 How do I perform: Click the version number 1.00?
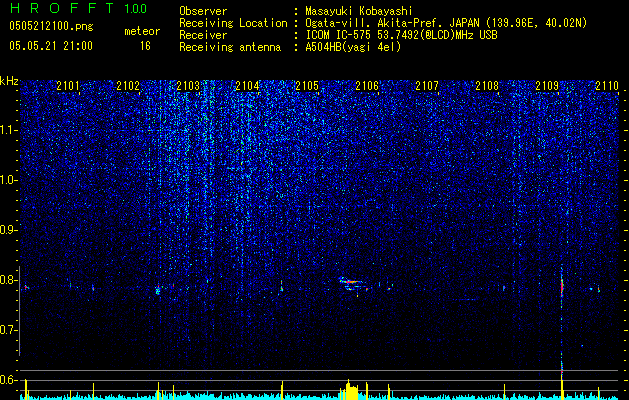(136, 8)
